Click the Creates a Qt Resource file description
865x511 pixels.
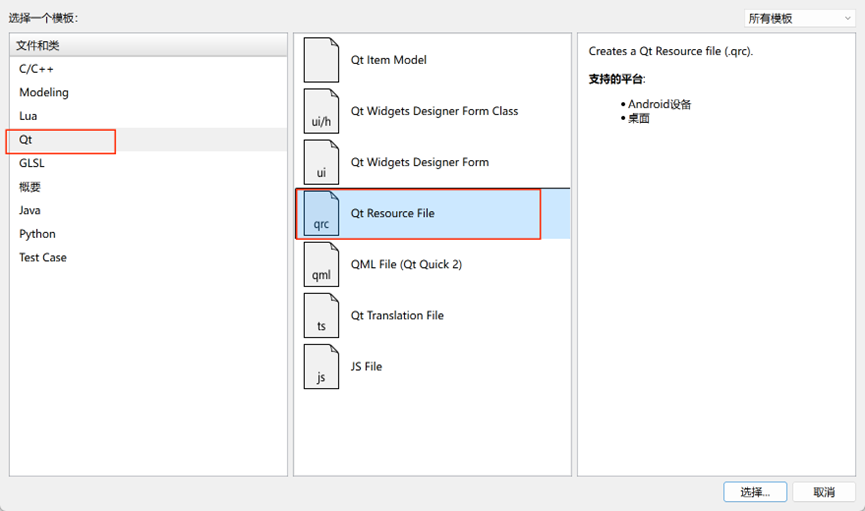670,51
